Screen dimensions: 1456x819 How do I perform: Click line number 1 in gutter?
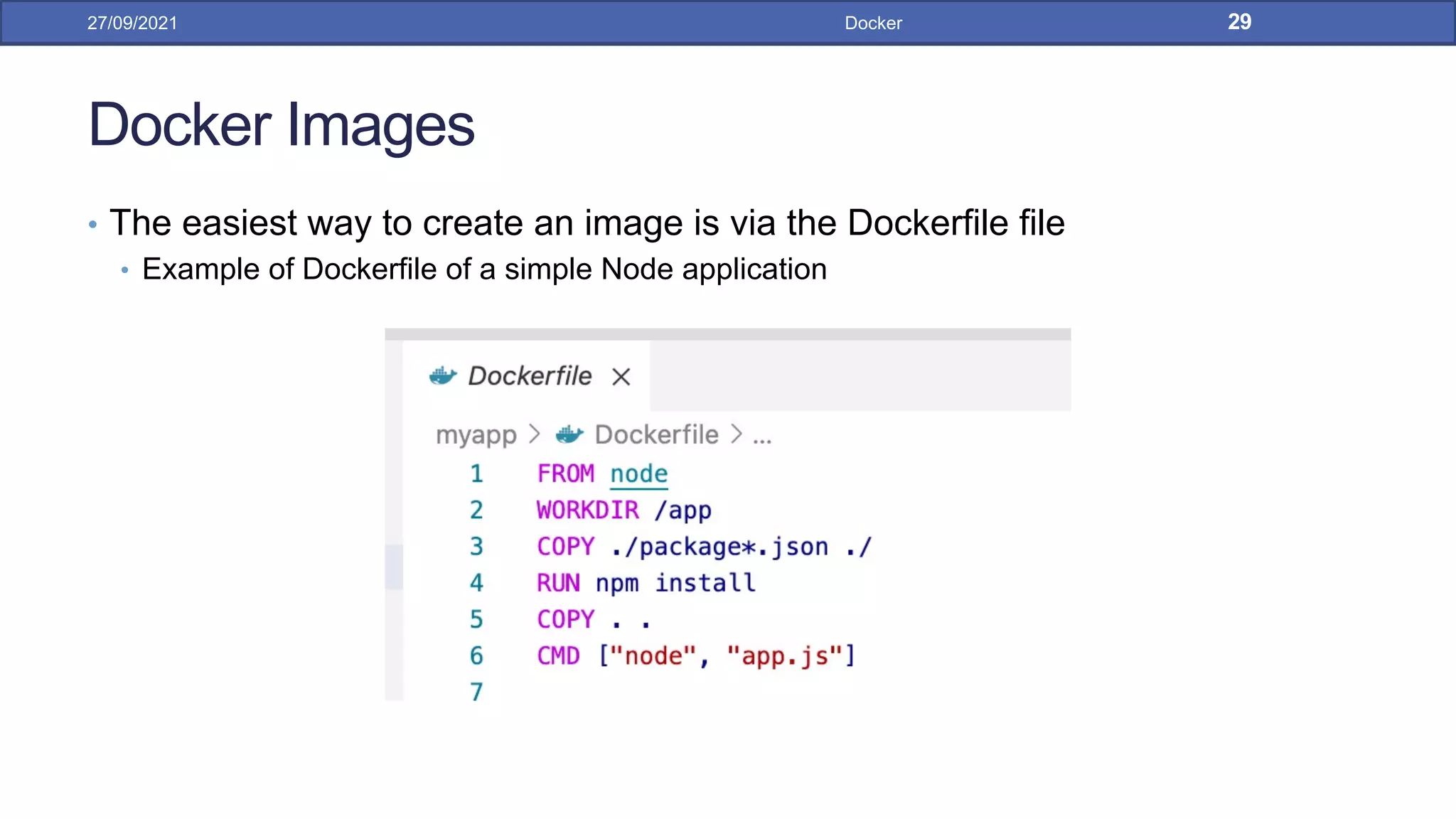(476, 473)
